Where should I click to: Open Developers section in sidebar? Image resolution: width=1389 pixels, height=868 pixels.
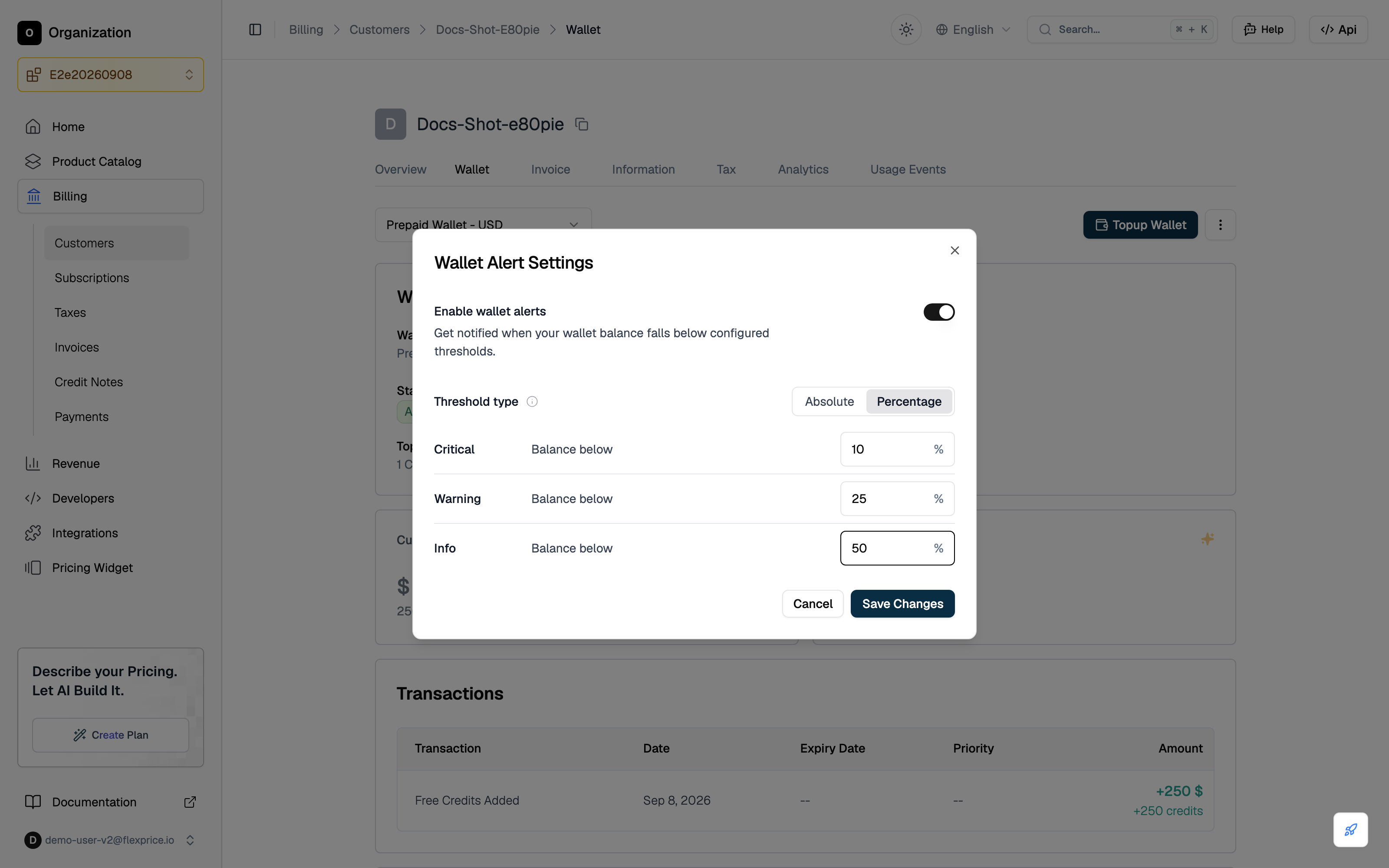tap(110, 498)
